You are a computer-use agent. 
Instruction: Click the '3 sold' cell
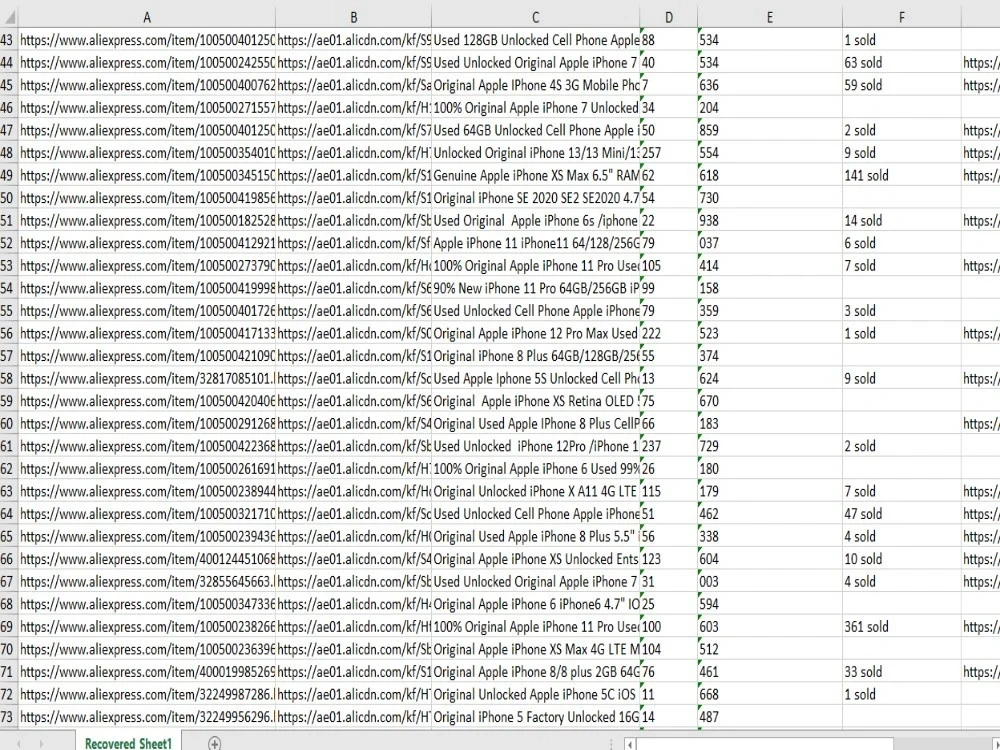point(902,311)
